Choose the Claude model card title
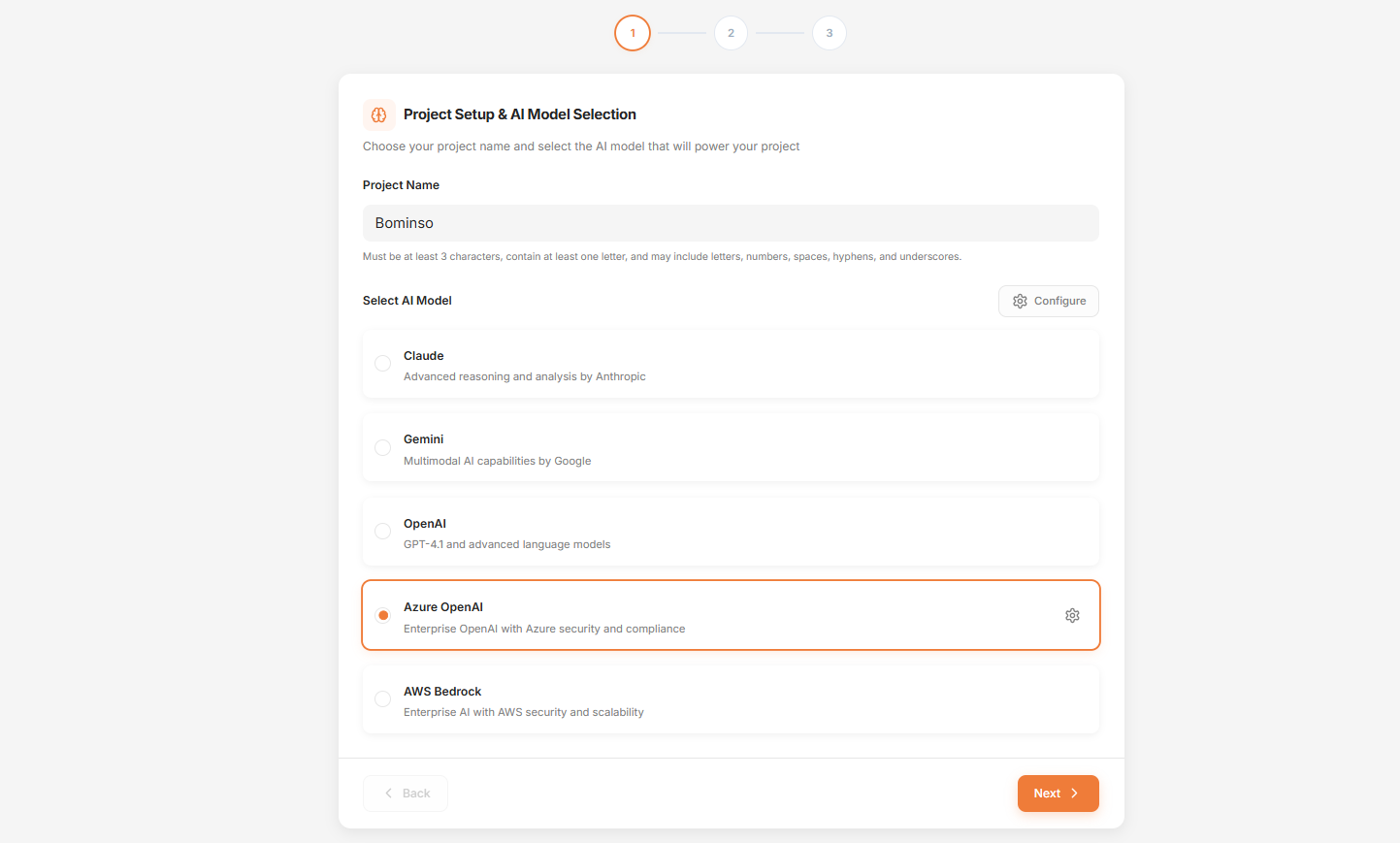Screen dimensions: 1400x843 [x=424, y=356]
